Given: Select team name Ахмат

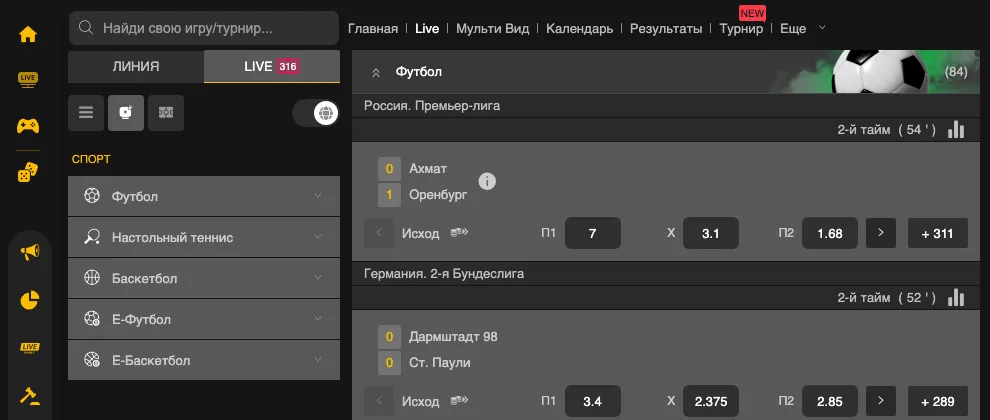Looking at the screenshot, I should point(428,169).
